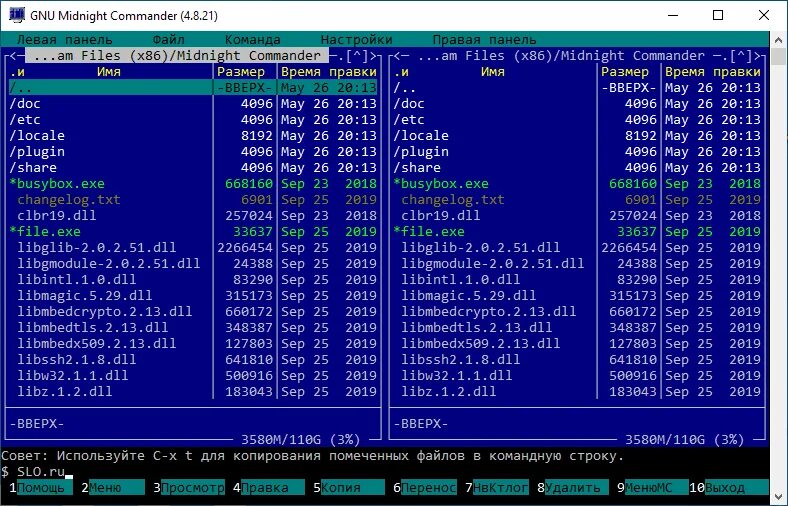Click the window scrollbar down arrow
The width and height of the screenshot is (788, 506).
point(778,496)
